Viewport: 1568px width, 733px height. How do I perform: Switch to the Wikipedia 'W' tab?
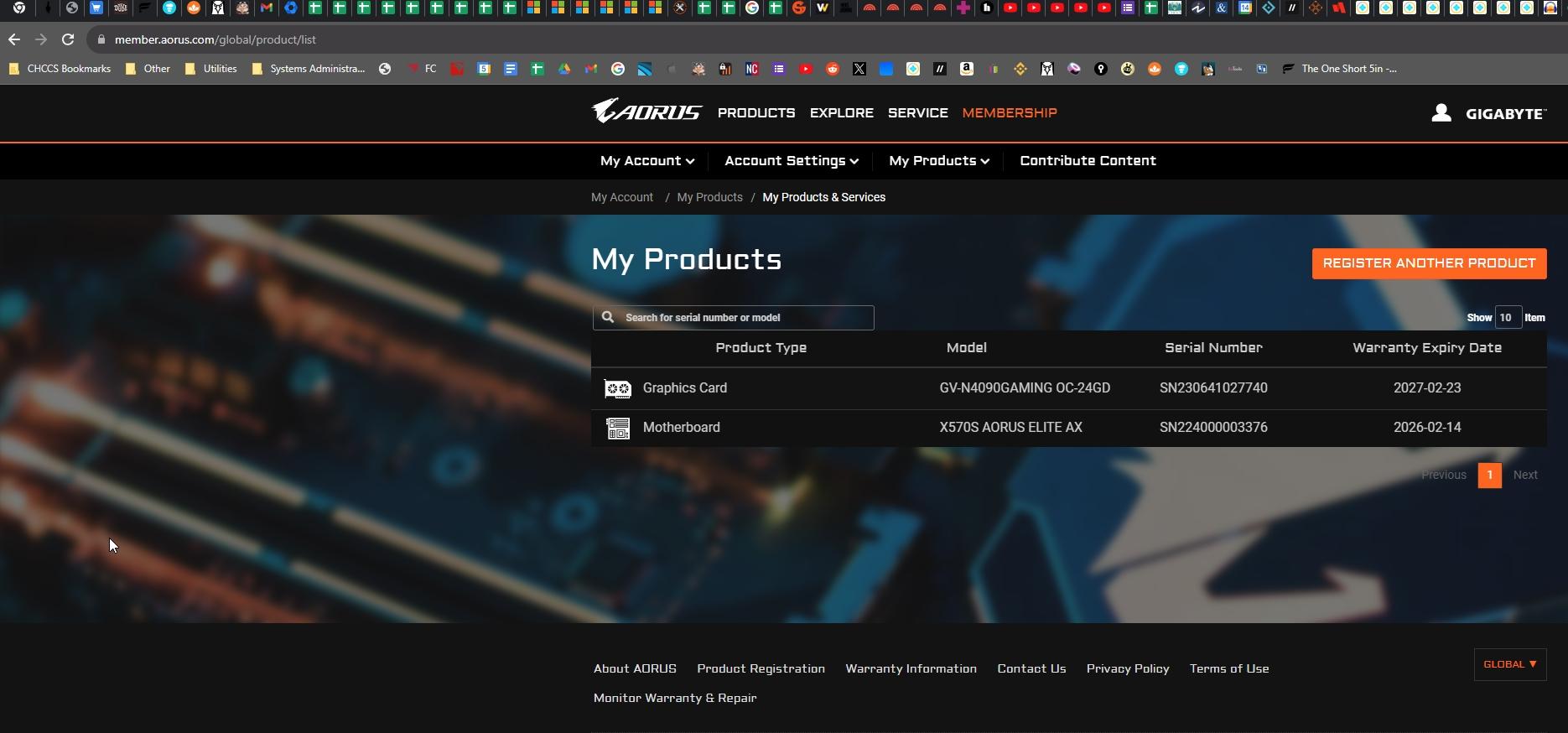[823, 8]
